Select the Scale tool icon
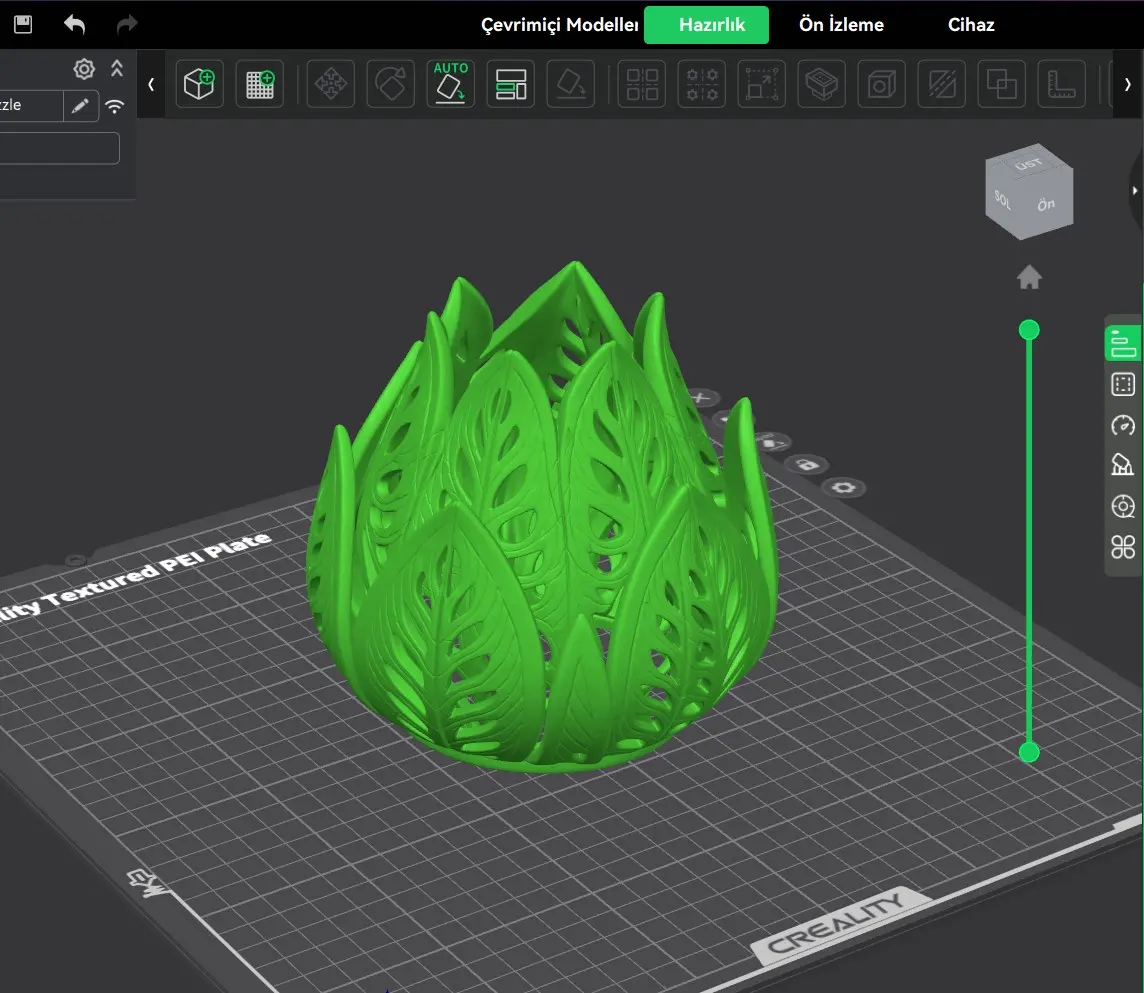This screenshot has height=993, width=1144. 762,84
